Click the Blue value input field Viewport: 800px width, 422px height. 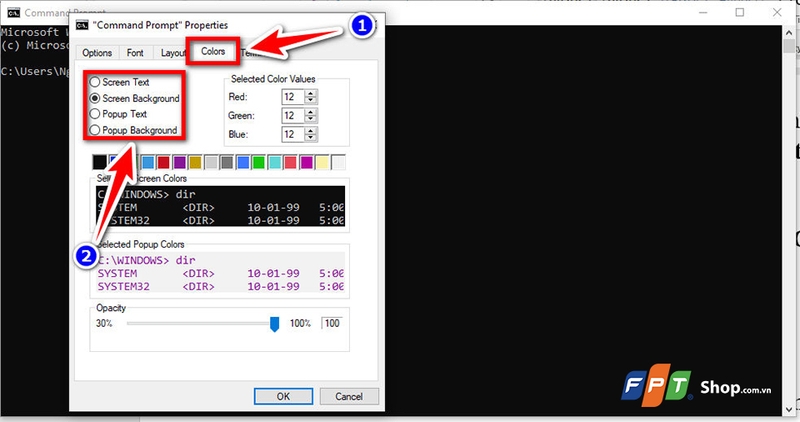[x=293, y=135]
